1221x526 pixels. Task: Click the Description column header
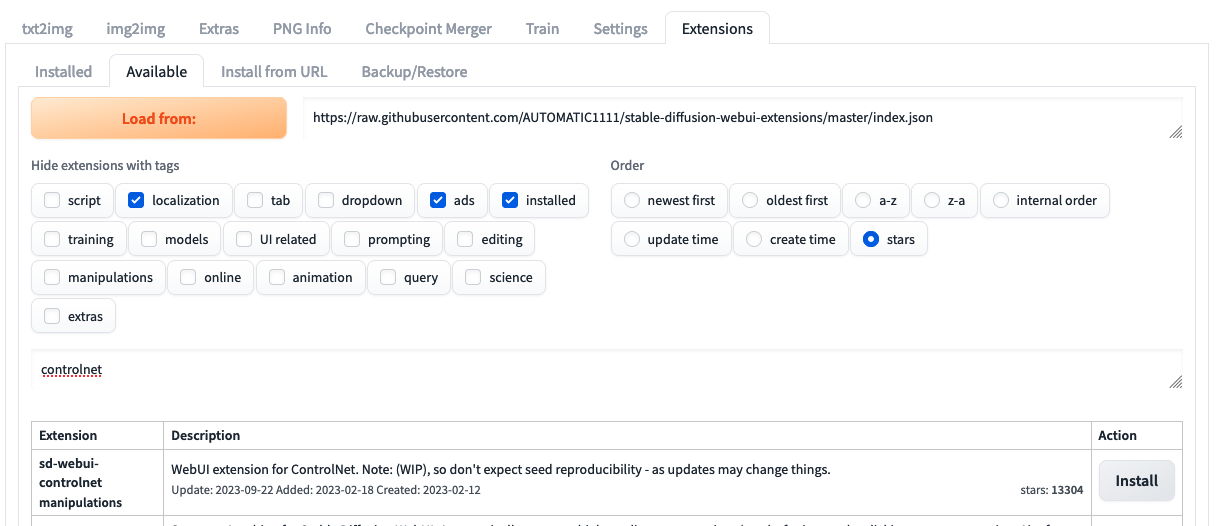click(206, 435)
